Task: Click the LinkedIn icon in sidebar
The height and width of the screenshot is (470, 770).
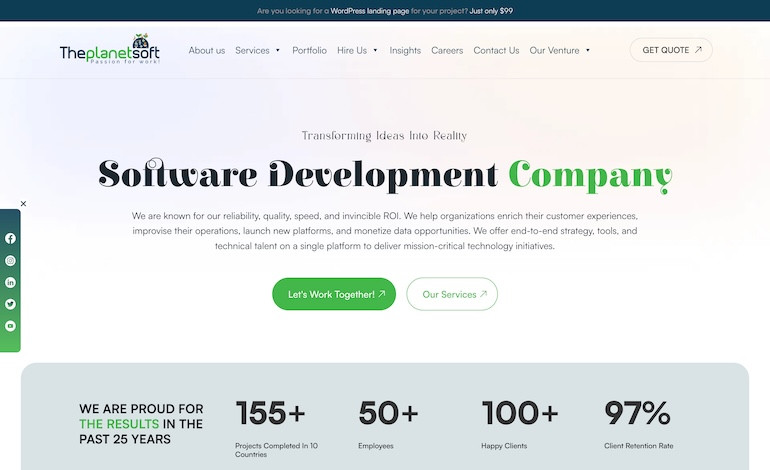Action: [x=10, y=282]
